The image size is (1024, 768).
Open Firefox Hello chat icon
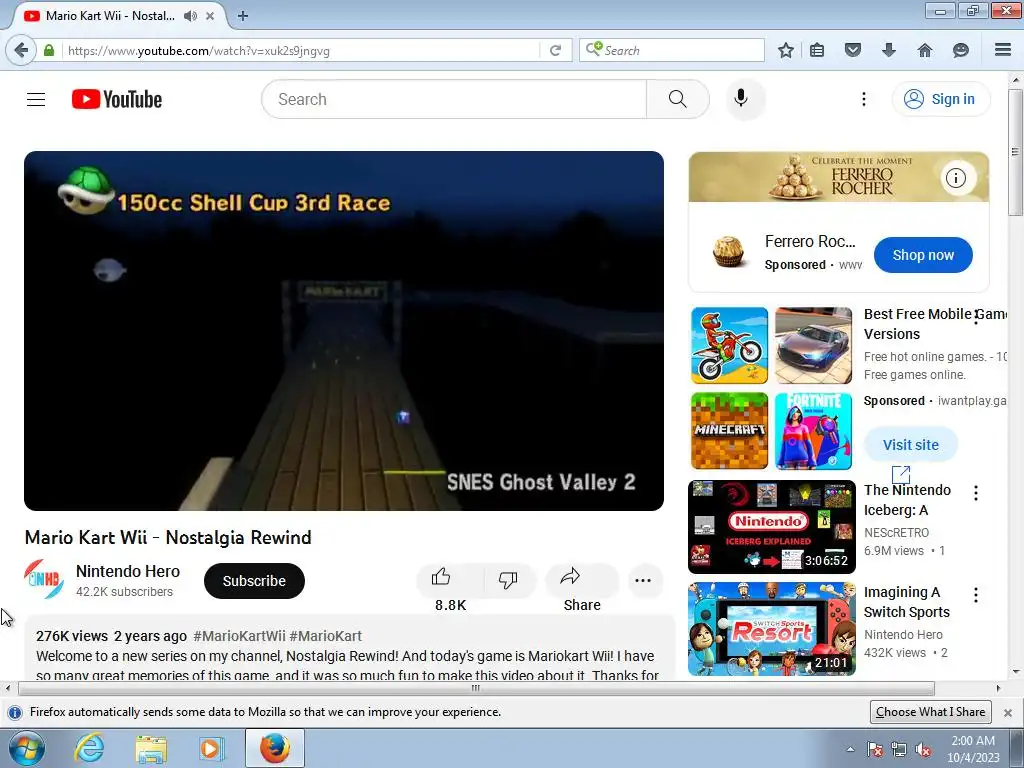point(961,50)
